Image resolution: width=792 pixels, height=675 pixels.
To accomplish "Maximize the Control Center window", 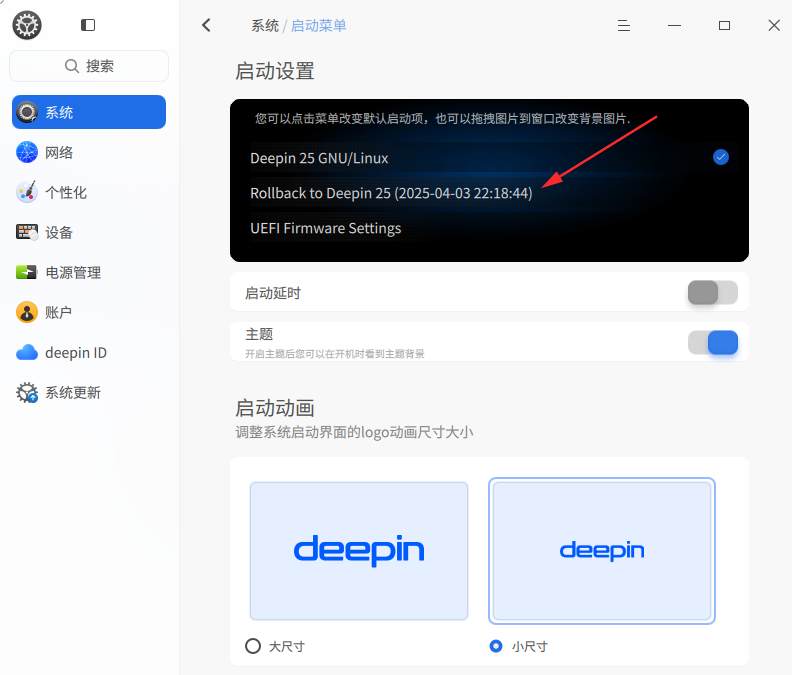I will (724, 25).
